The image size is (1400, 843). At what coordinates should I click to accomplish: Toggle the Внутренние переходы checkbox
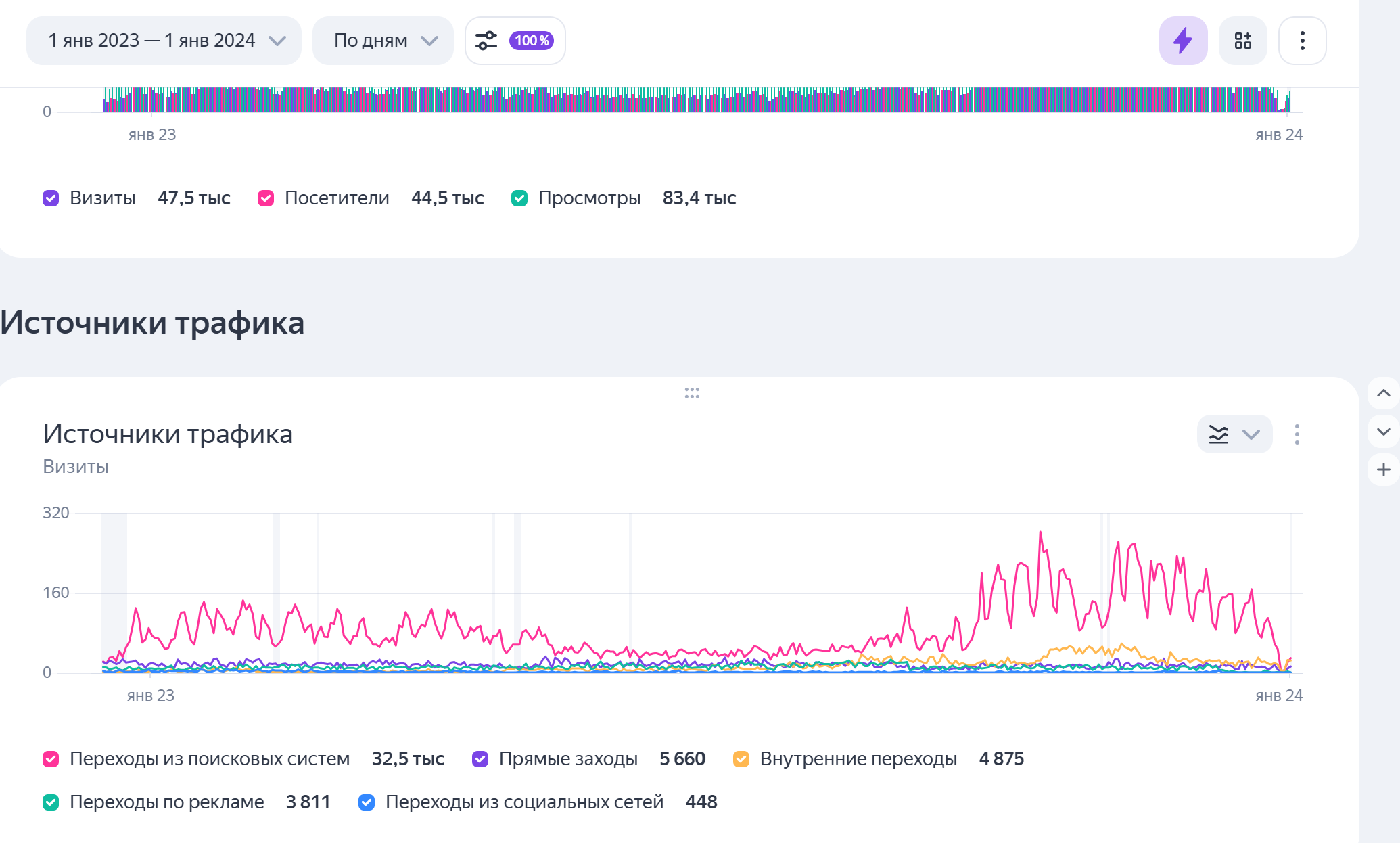(x=741, y=759)
